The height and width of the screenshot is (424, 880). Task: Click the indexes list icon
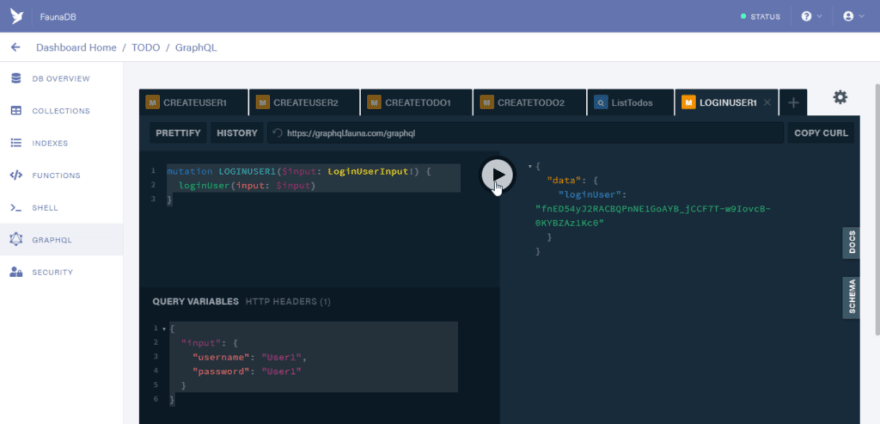[16, 143]
